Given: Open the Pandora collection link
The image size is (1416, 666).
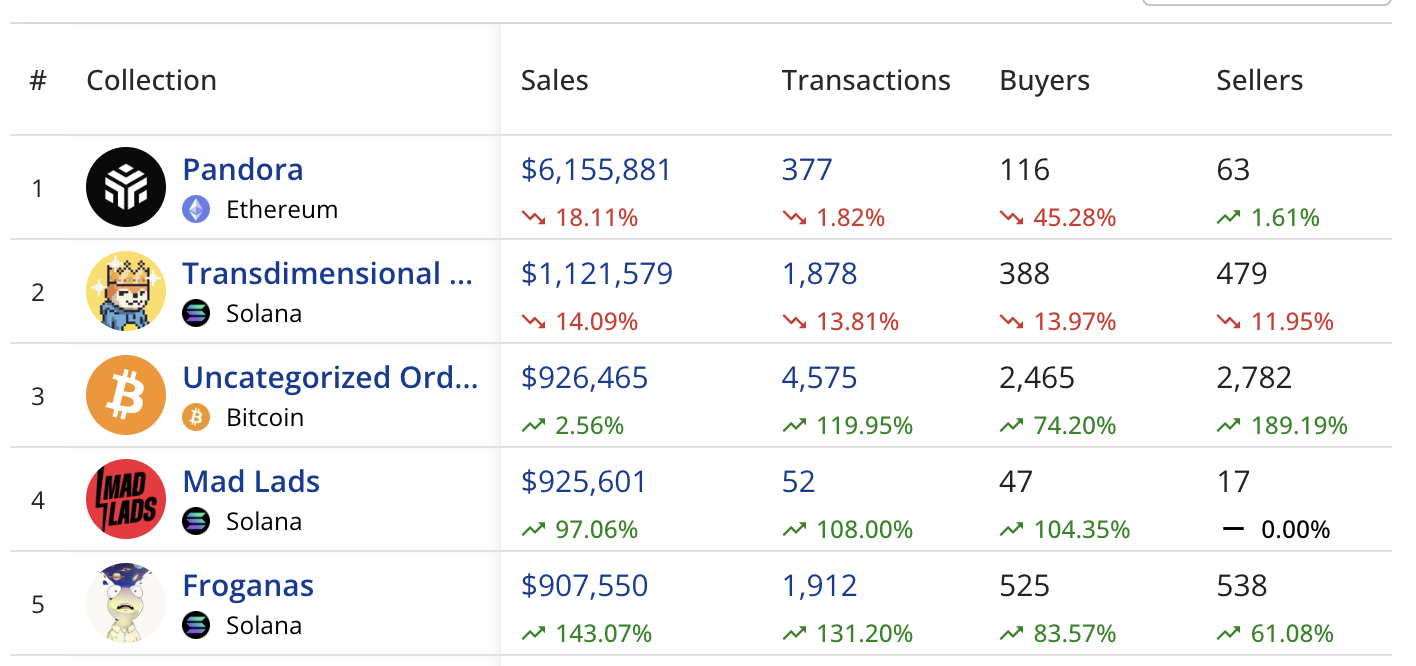Looking at the screenshot, I should click(x=243, y=169).
